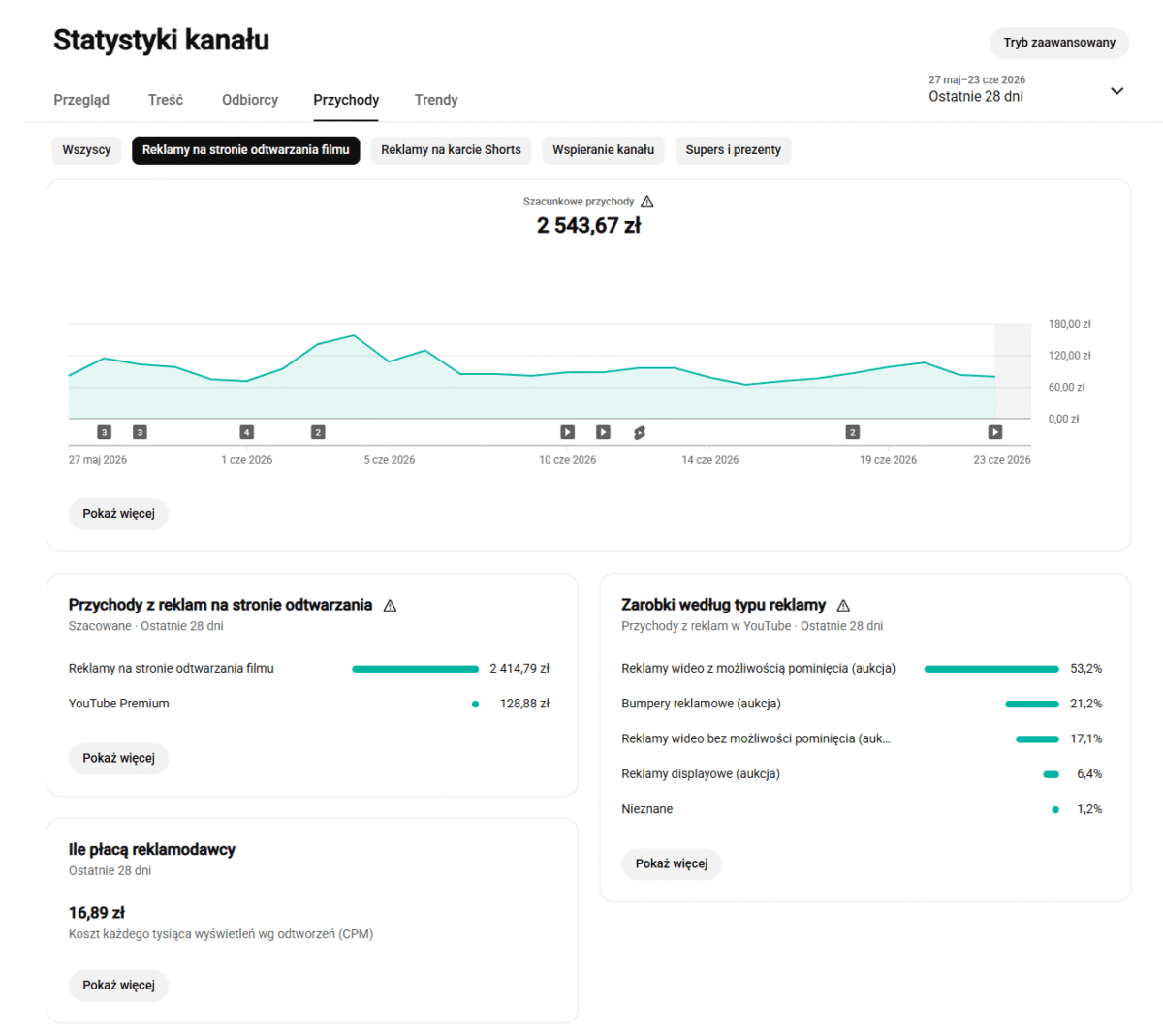Click the badge with 2 near 19 cze 2026
Image resolution: width=1163 pixels, height=1036 pixels.
click(x=853, y=432)
